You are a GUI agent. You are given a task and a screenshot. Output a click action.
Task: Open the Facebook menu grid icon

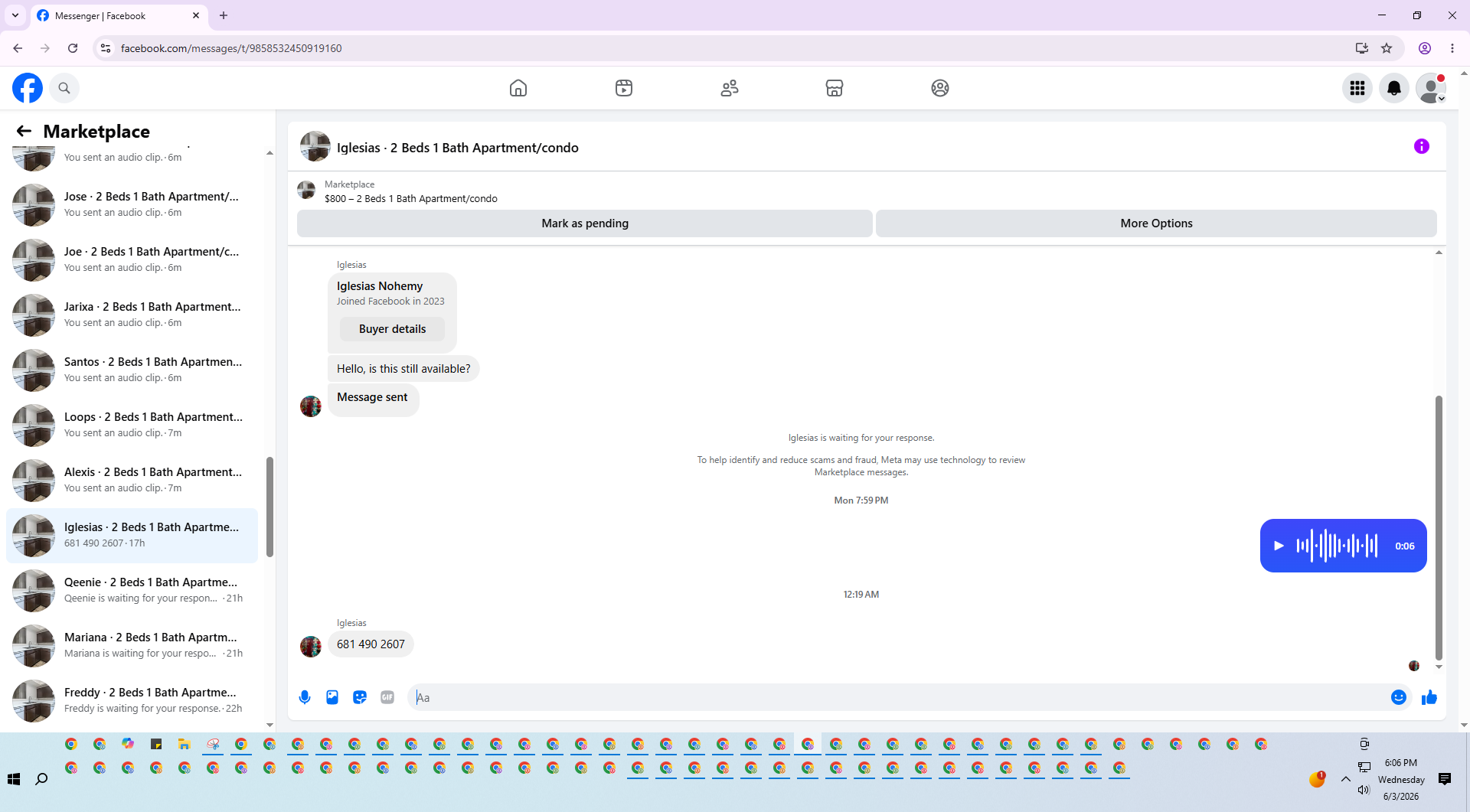[x=1357, y=88]
